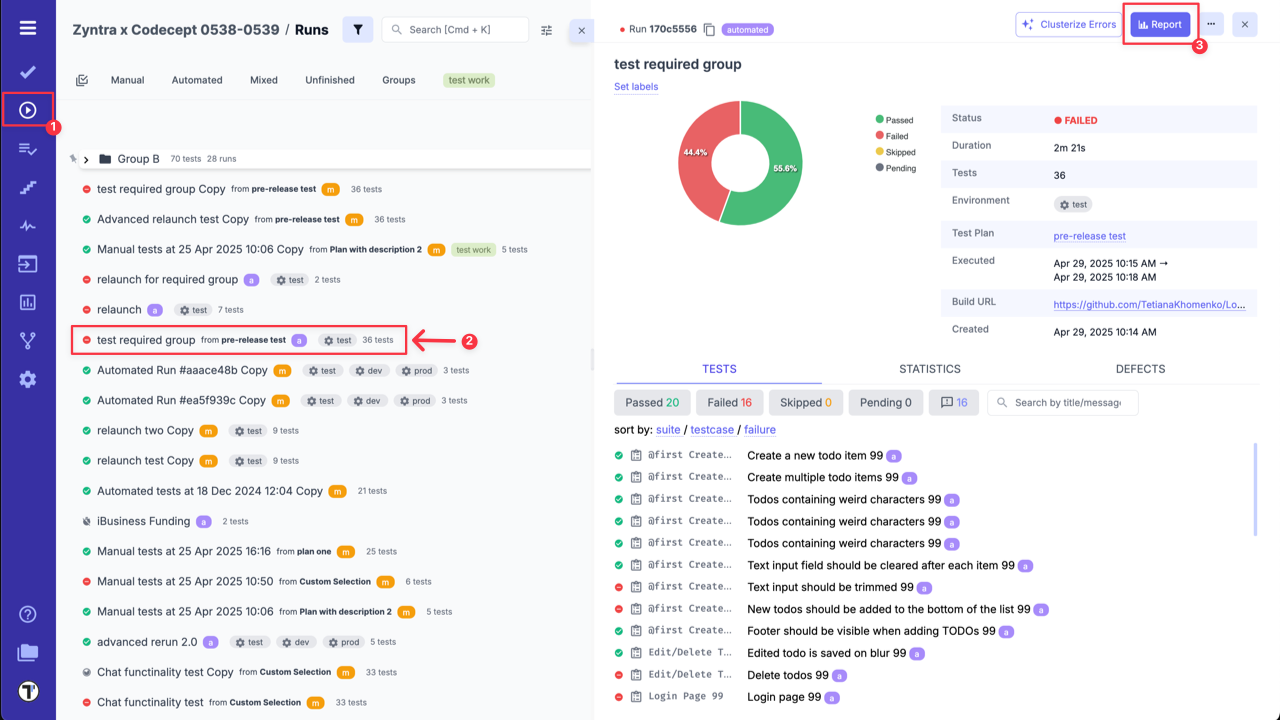Screen dimensions: 1280x720
Task: Toggle the Skipped 0 results filter
Action: tap(805, 402)
